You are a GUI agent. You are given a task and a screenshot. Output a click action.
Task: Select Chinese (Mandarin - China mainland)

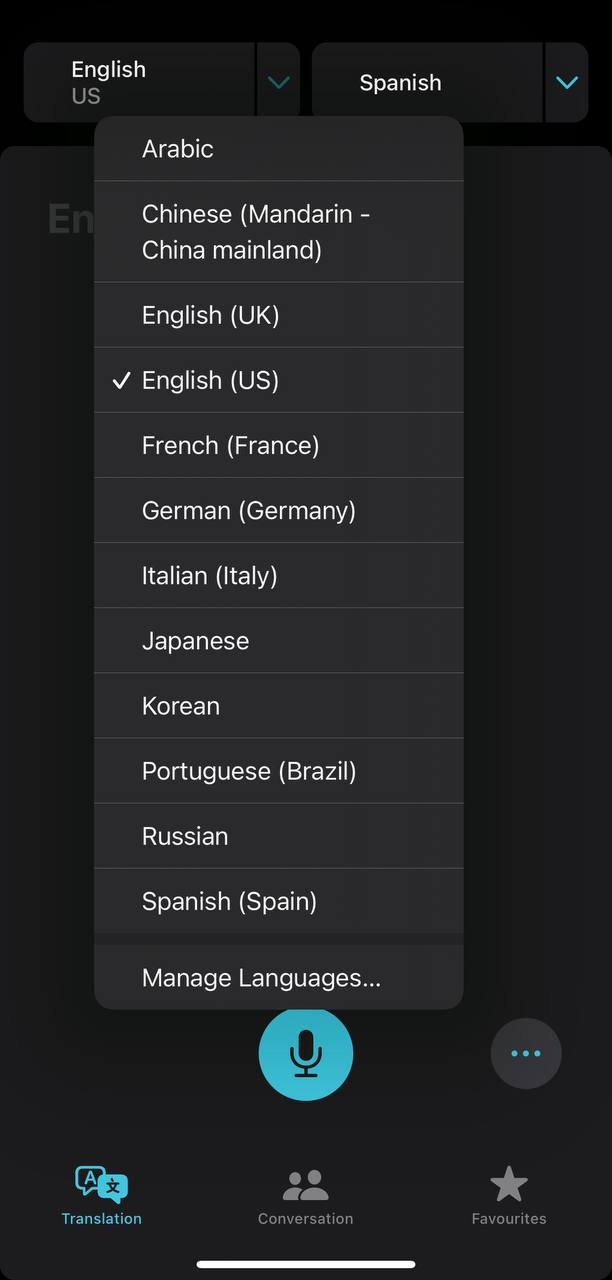tap(279, 232)
